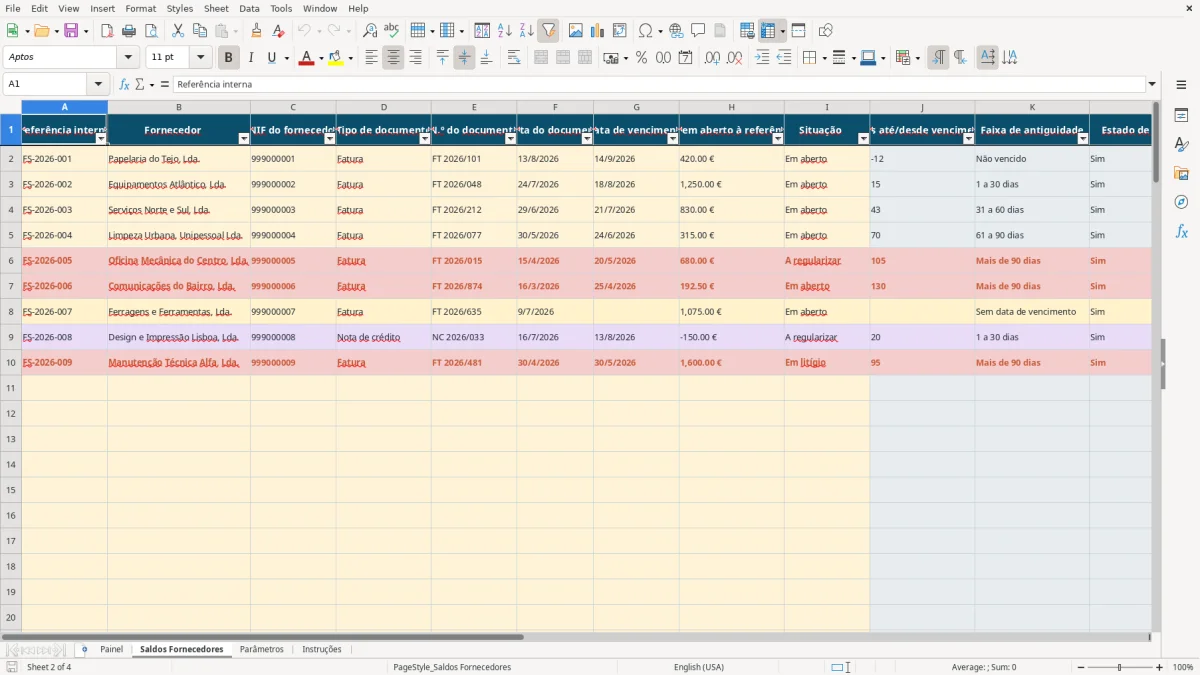The width and height of the screenshot is (1200, 675).
Task: Switch to the Painel sheet tab
Action: click(112, 649)
